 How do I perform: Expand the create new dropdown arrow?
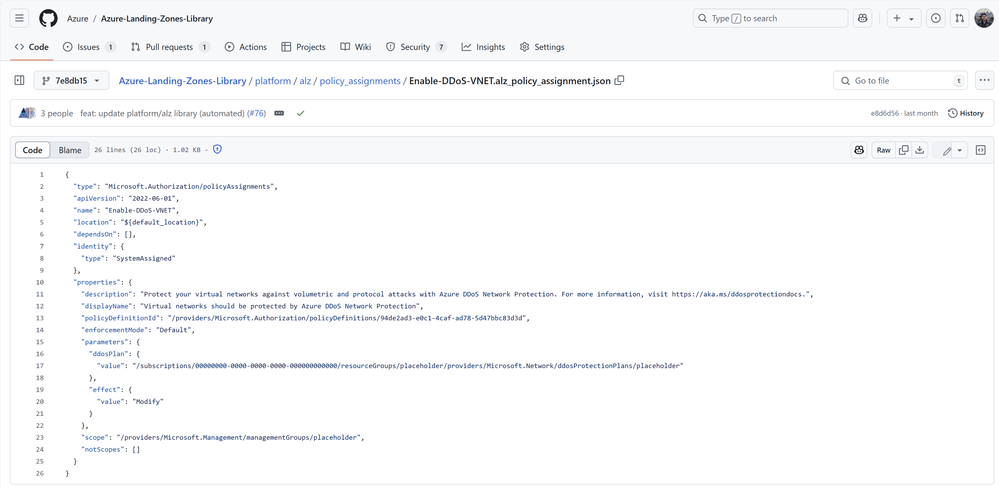coord(912,19)
